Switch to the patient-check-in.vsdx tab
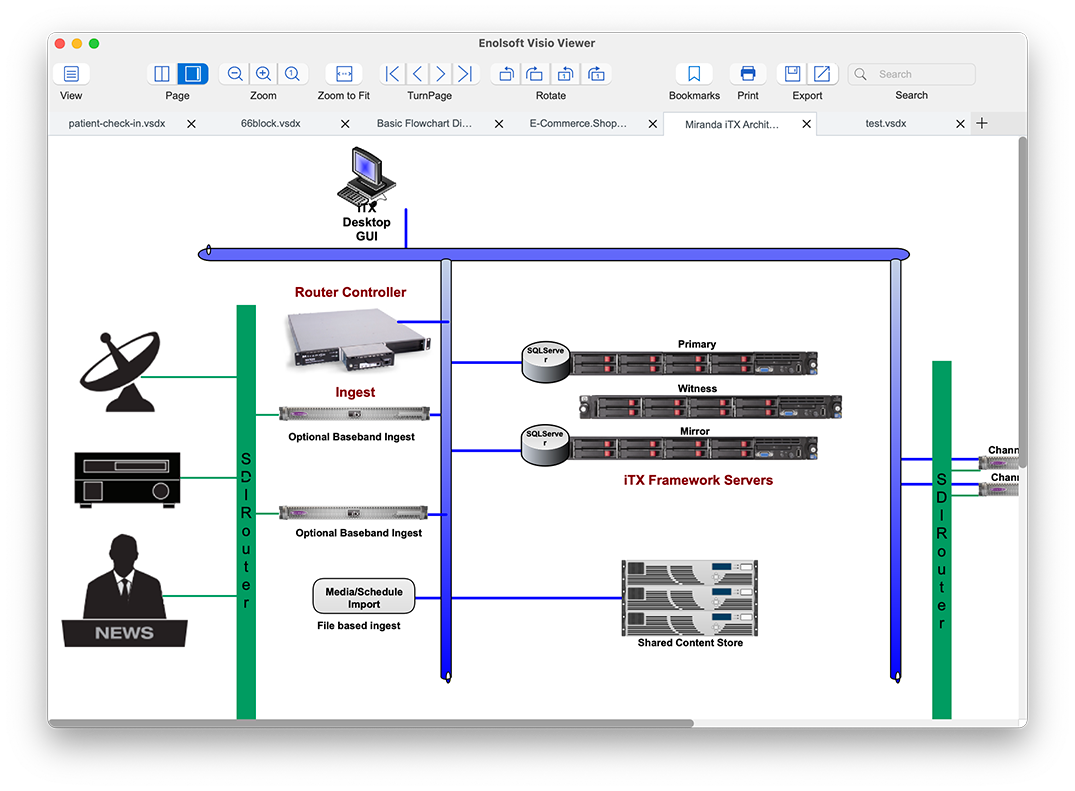The image size is (1075, 791). pyautogui.click(x=116, y=124)
